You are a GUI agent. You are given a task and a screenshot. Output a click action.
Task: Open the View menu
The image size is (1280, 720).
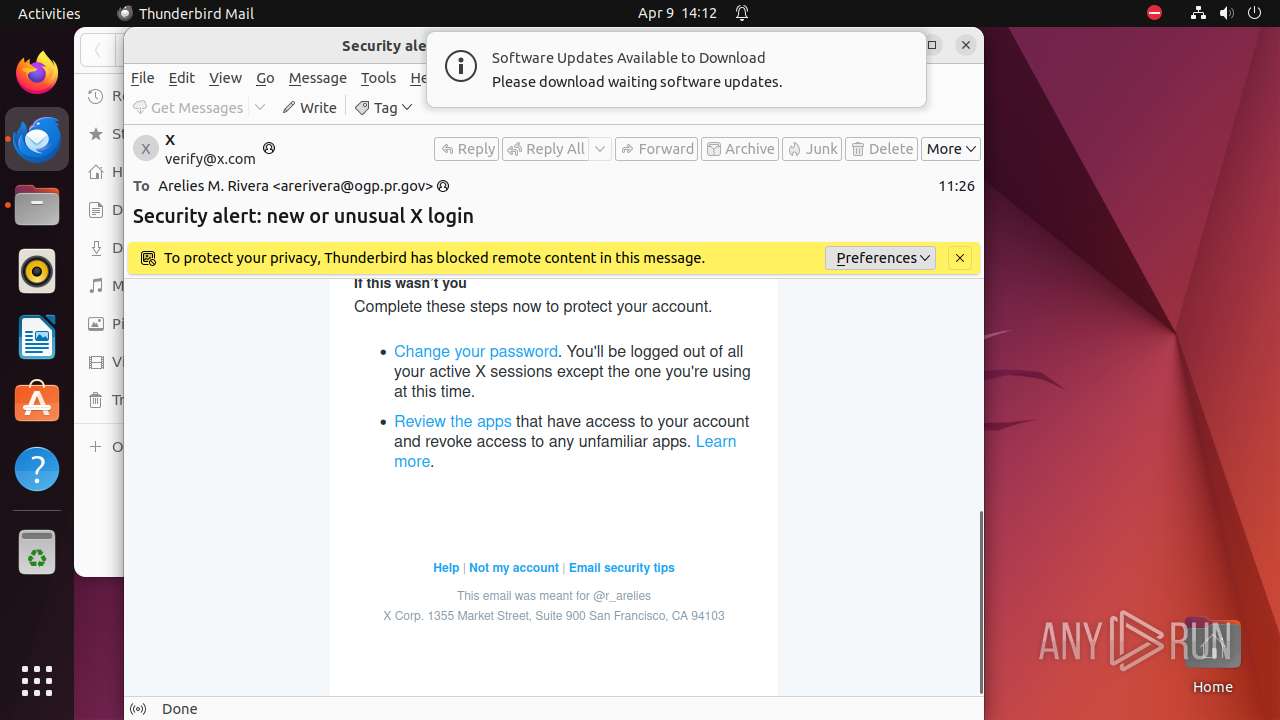pos(225,78)
